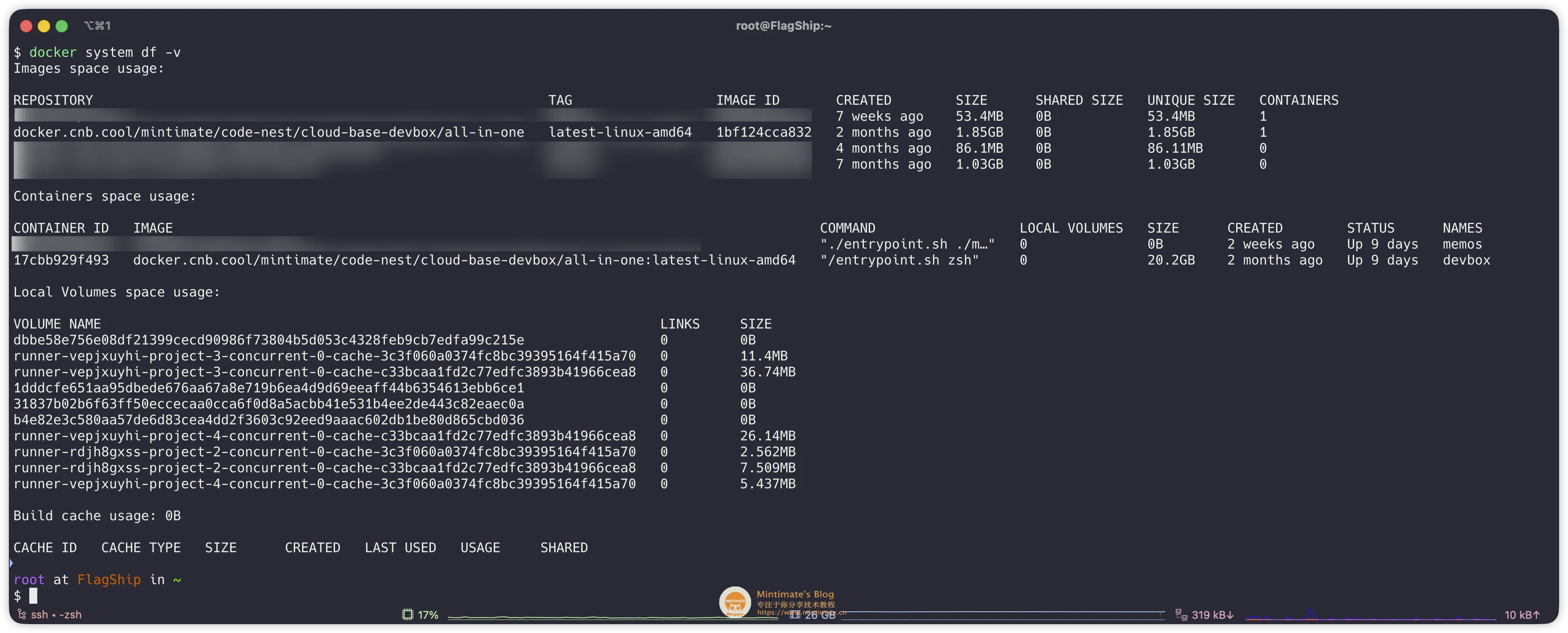The width and height of the screenshot is (1568, 633).
Task: Click the memory icon beside 26 GB
Action: 795,615
